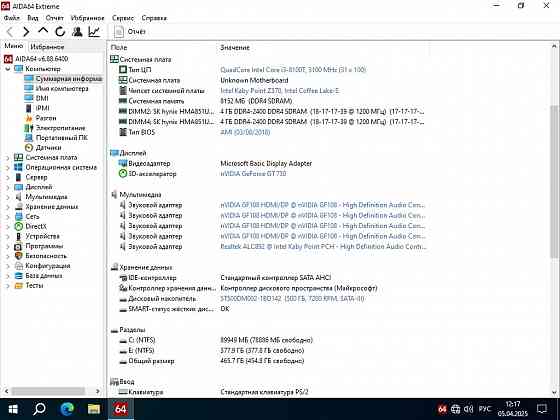The height and width of the screenshot is (420, 560).
Task: Open the ST500DM002 disk drive link
Action: (292, 299)
